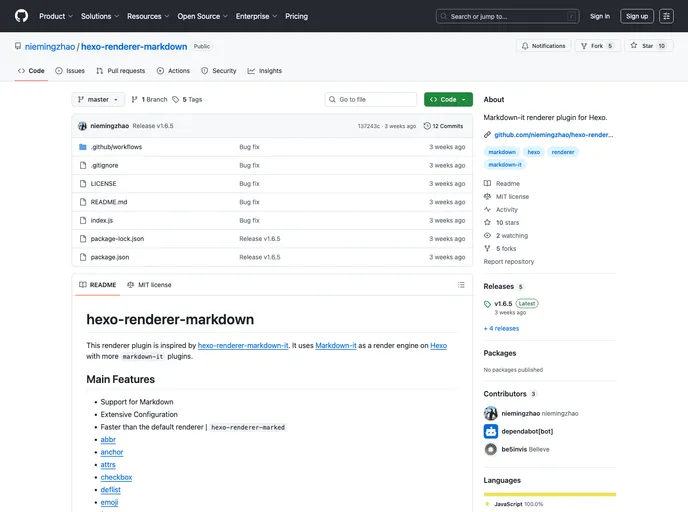The image size is (688, 512).
Task: Expand the Product menu
Action: coord(56,16)
